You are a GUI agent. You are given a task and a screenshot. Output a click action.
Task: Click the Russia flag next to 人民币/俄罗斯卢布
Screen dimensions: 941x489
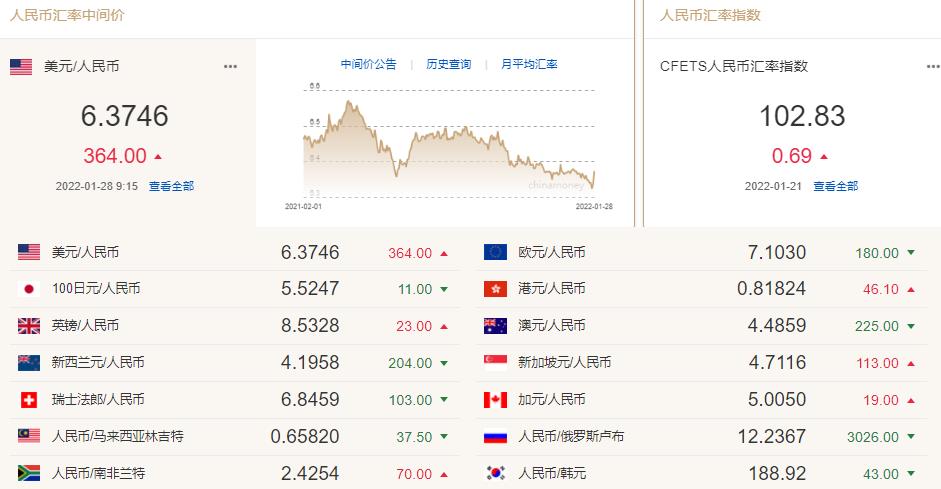pyautogui.click(x=495, y=437)
